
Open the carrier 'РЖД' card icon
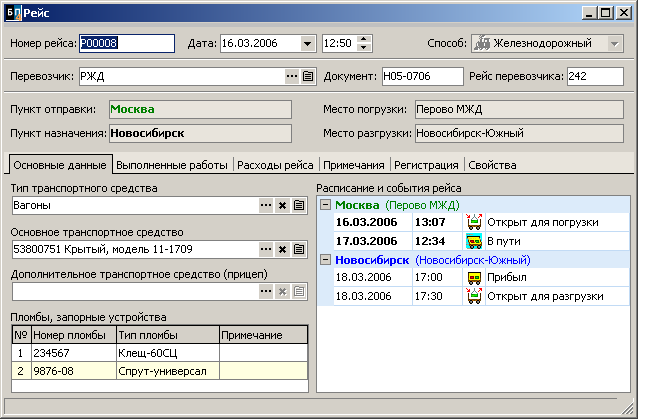(308, 76)
